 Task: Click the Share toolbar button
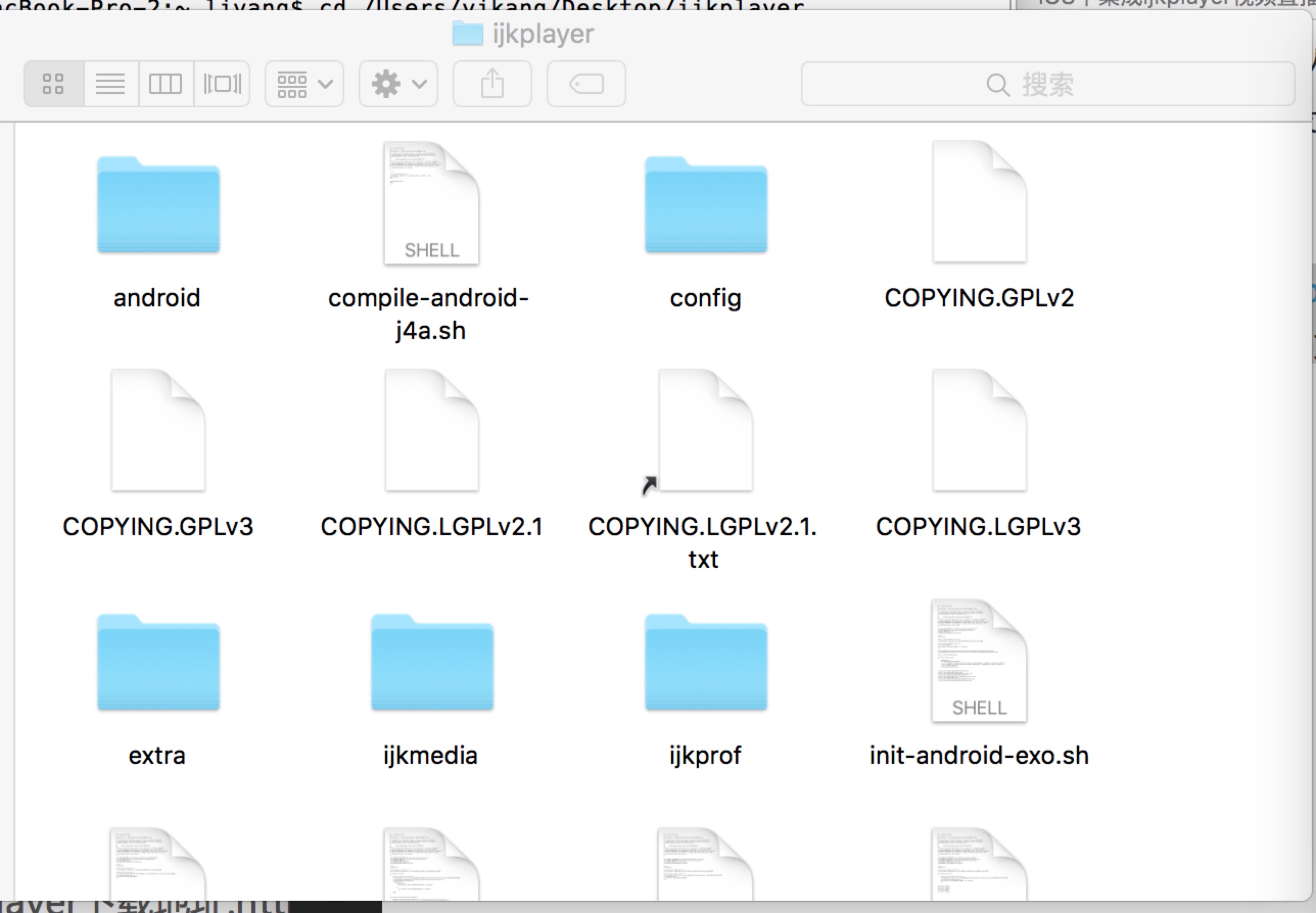492,84
